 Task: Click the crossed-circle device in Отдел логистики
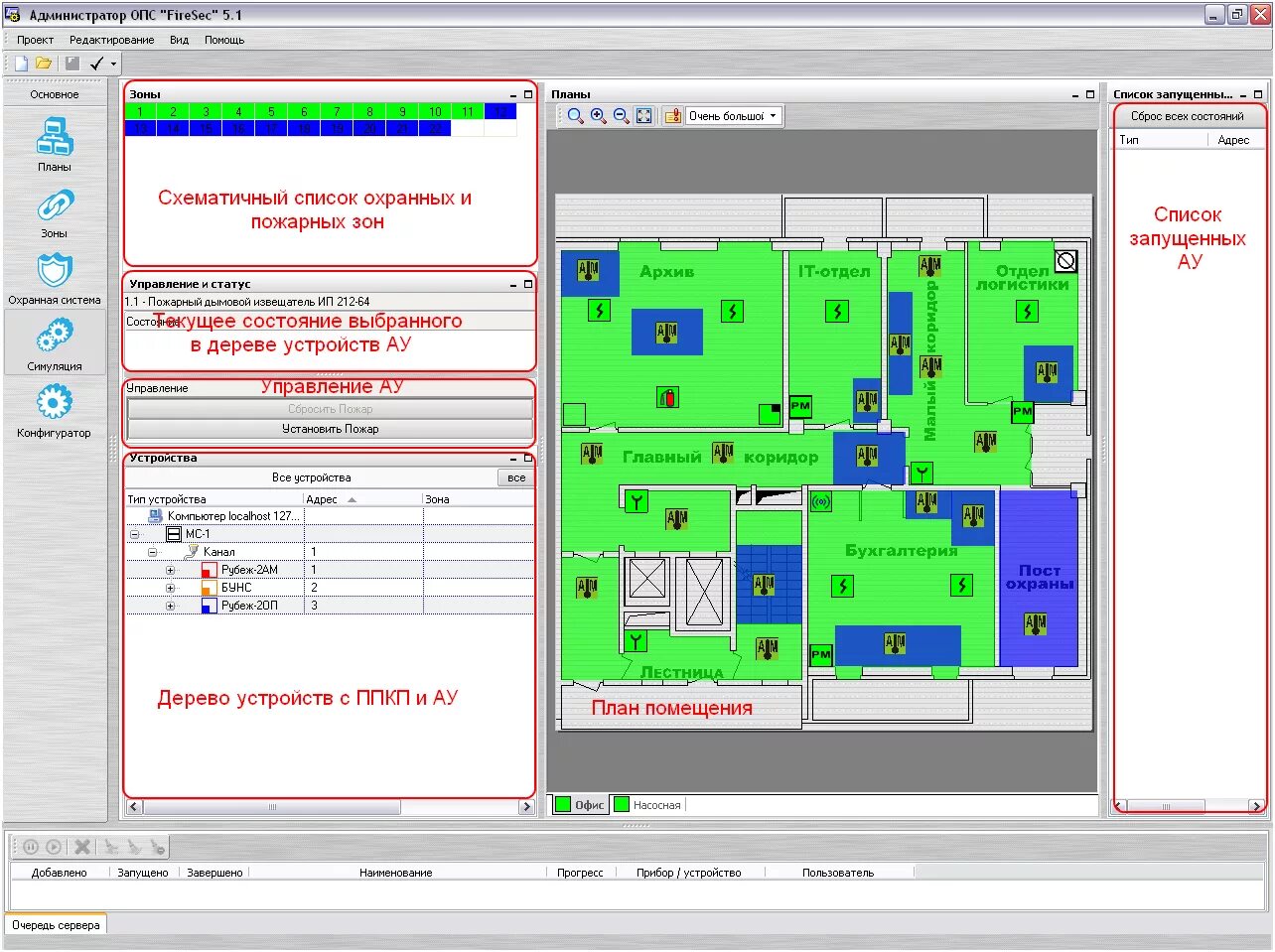(1066, 261)
